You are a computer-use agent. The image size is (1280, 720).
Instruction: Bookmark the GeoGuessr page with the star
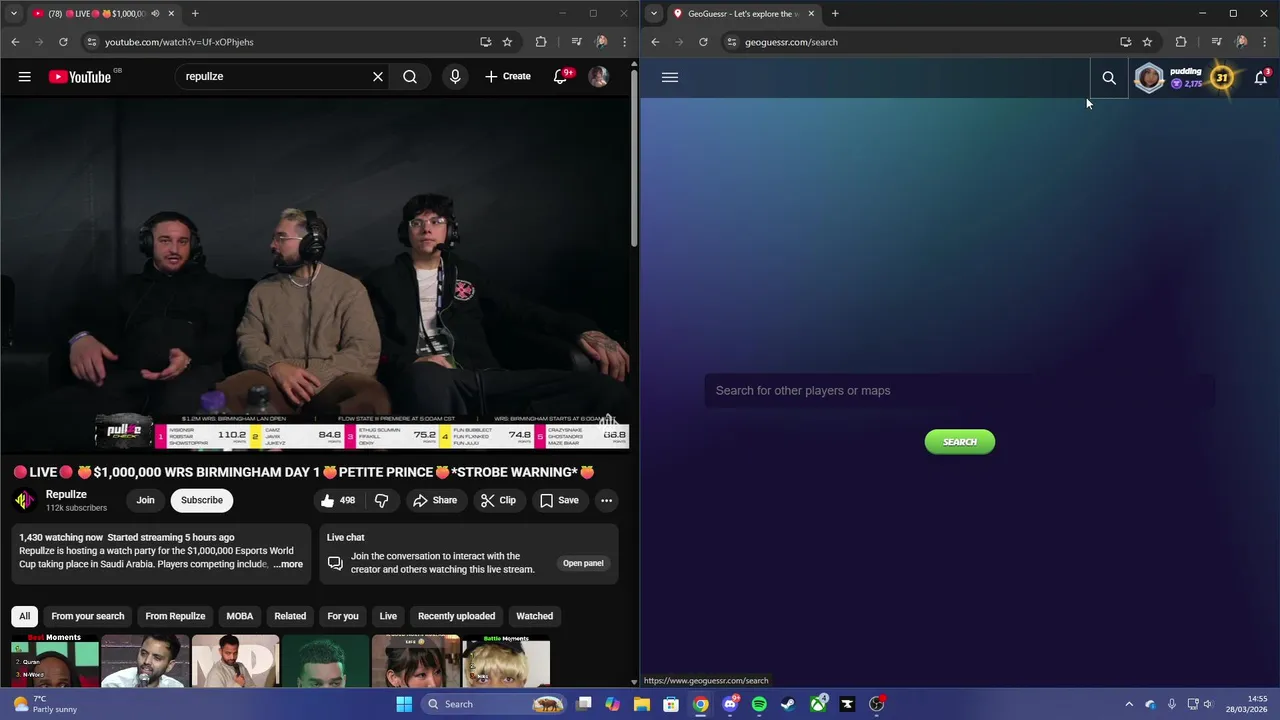click(1147, 42)
